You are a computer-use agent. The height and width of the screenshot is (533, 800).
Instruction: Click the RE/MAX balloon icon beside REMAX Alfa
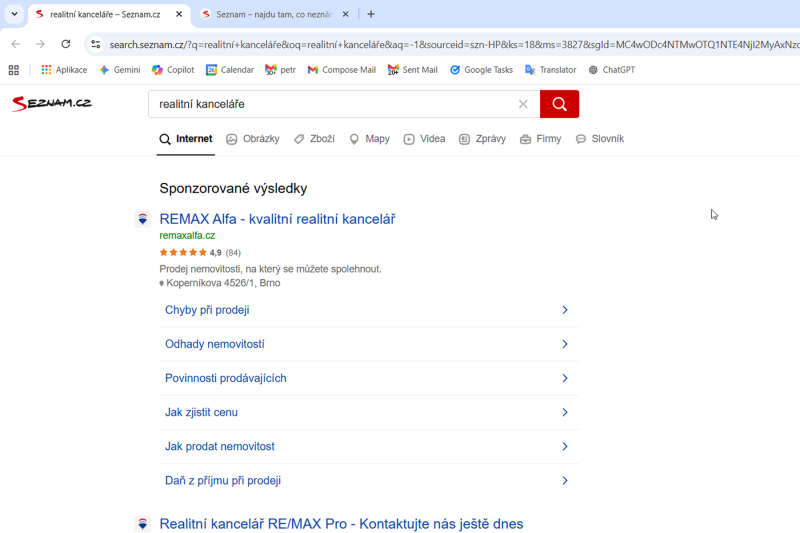pos(143,219)
